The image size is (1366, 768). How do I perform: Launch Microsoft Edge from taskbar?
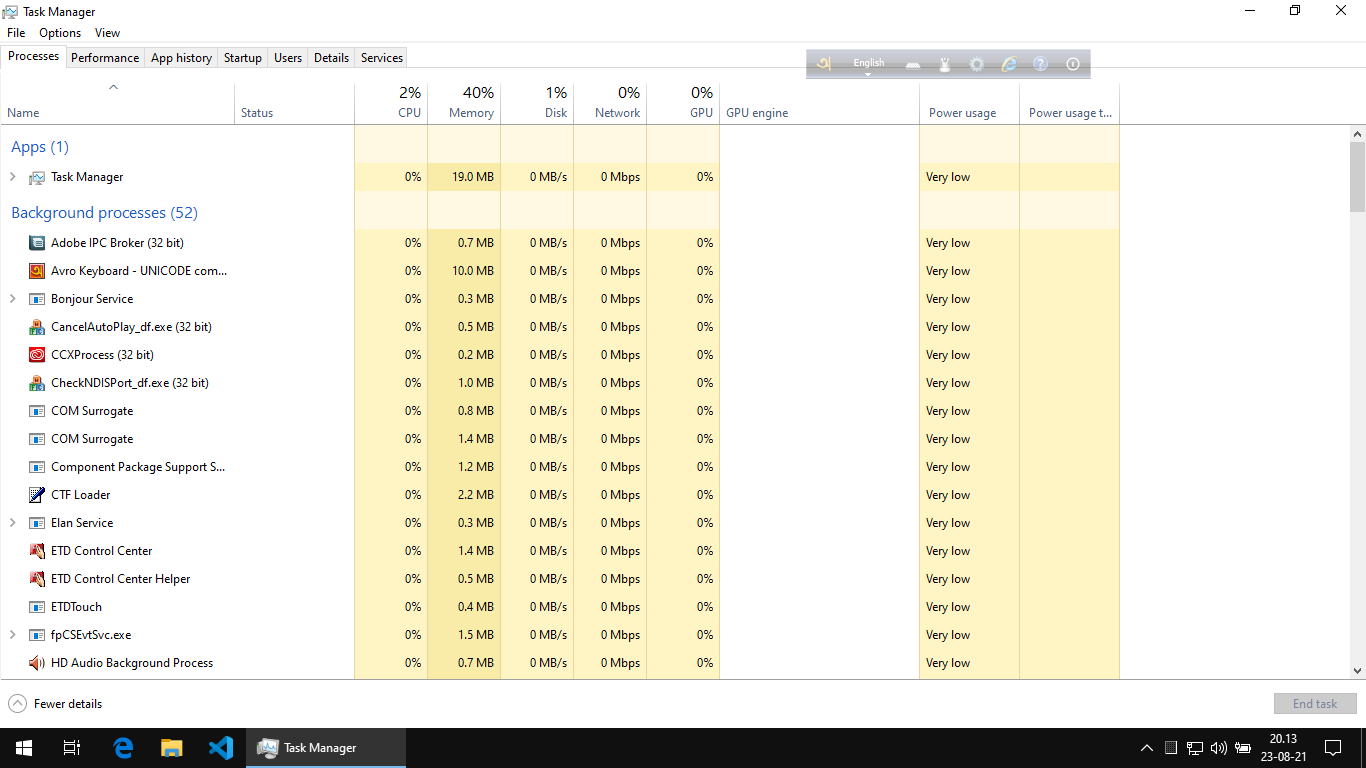[x=123, y=747]
